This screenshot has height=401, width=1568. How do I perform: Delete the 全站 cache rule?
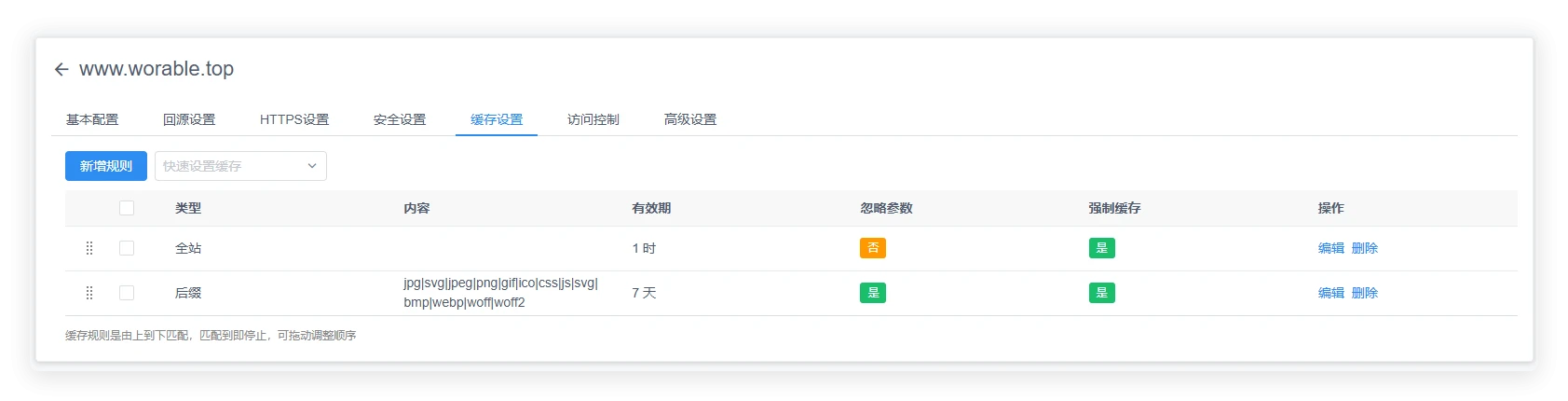[1365, 248]
